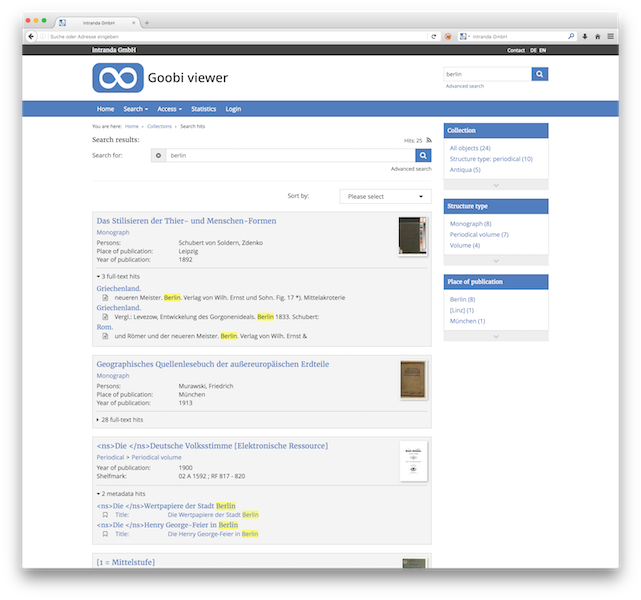This screenshot has height=600, width=641.
Task: Click Advanced search under header search box
Action: click(465, 86)
